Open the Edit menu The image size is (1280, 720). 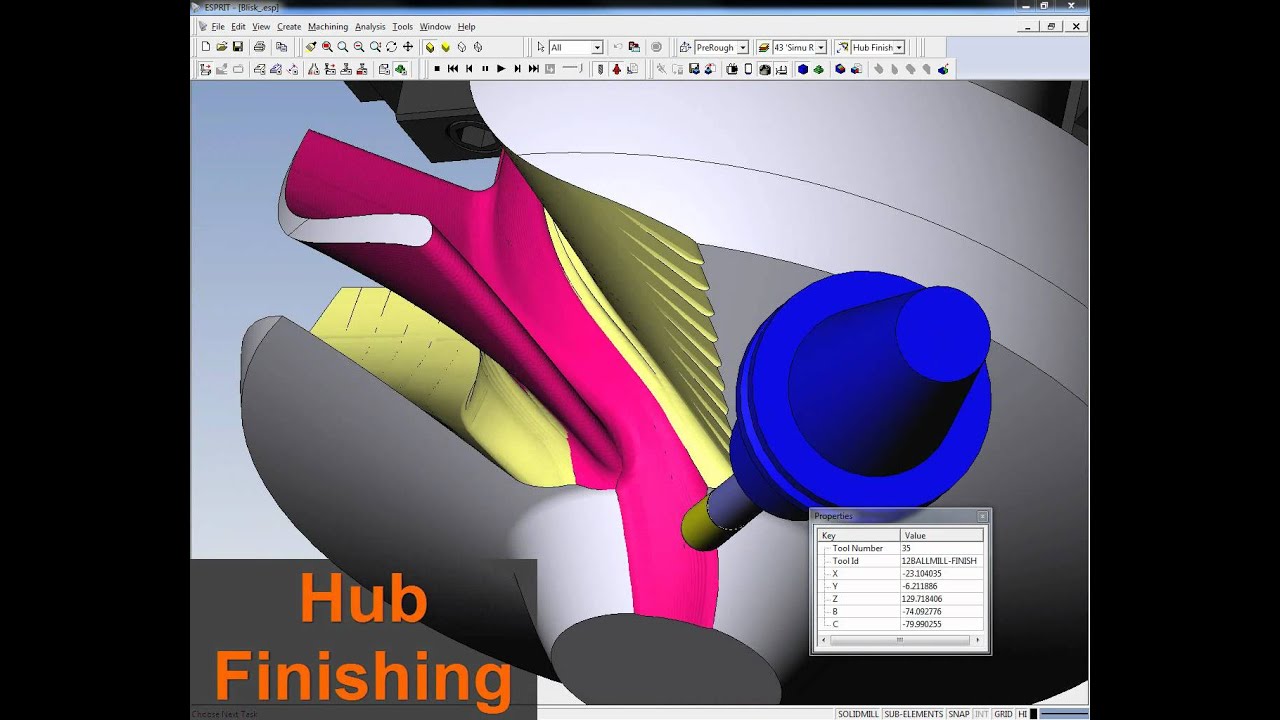point(238,27)
